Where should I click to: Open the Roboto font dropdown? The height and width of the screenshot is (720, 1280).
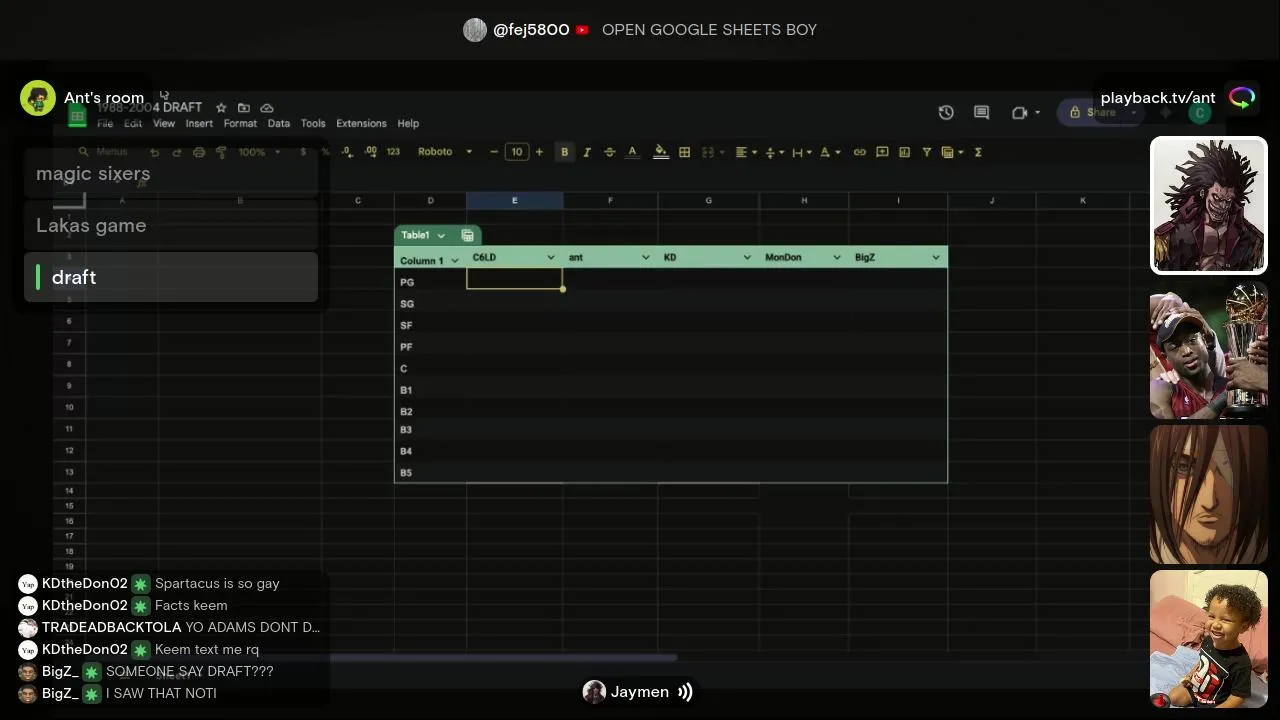[445, 152]
